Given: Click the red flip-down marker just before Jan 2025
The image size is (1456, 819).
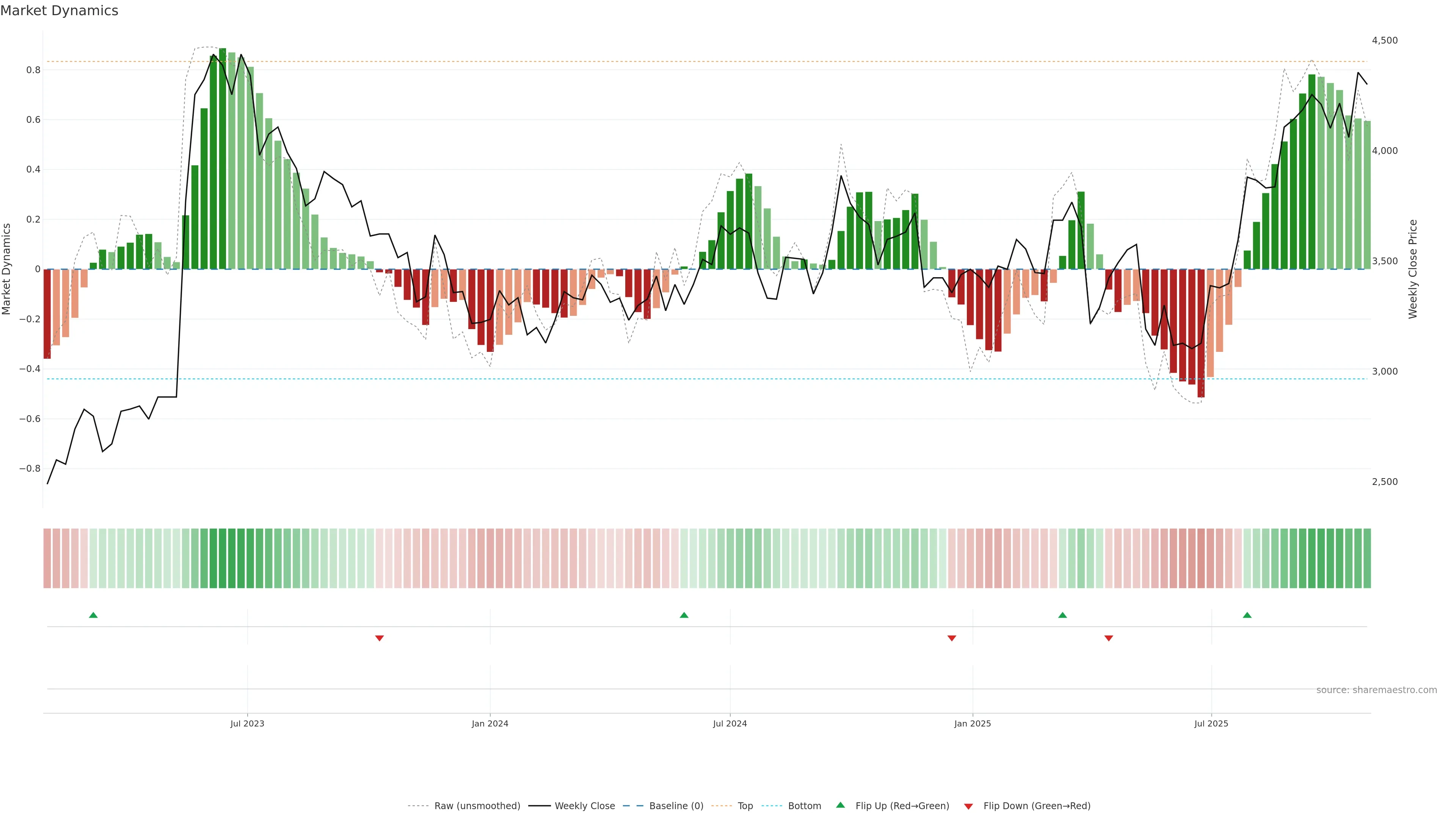Looking at the screenshot, I should pyautogui.click(x=952, y=638).
